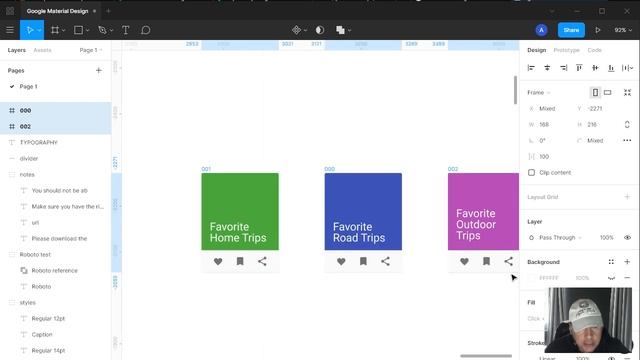Viewport: 640px width, 360px height.
Task: Select the Frame tool
Action: point(55,30)
